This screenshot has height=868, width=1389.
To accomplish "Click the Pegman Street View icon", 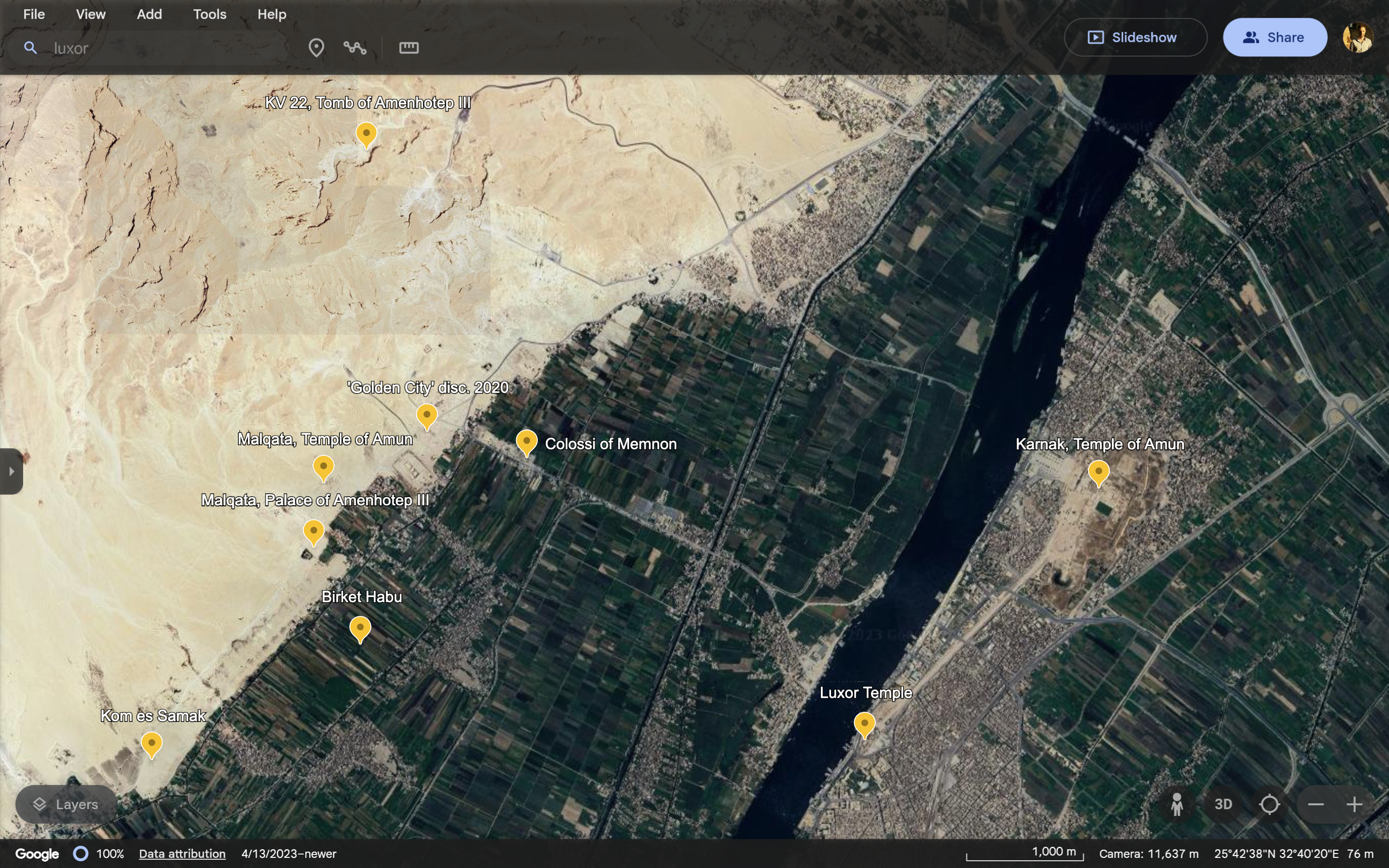I will 1177,804.
